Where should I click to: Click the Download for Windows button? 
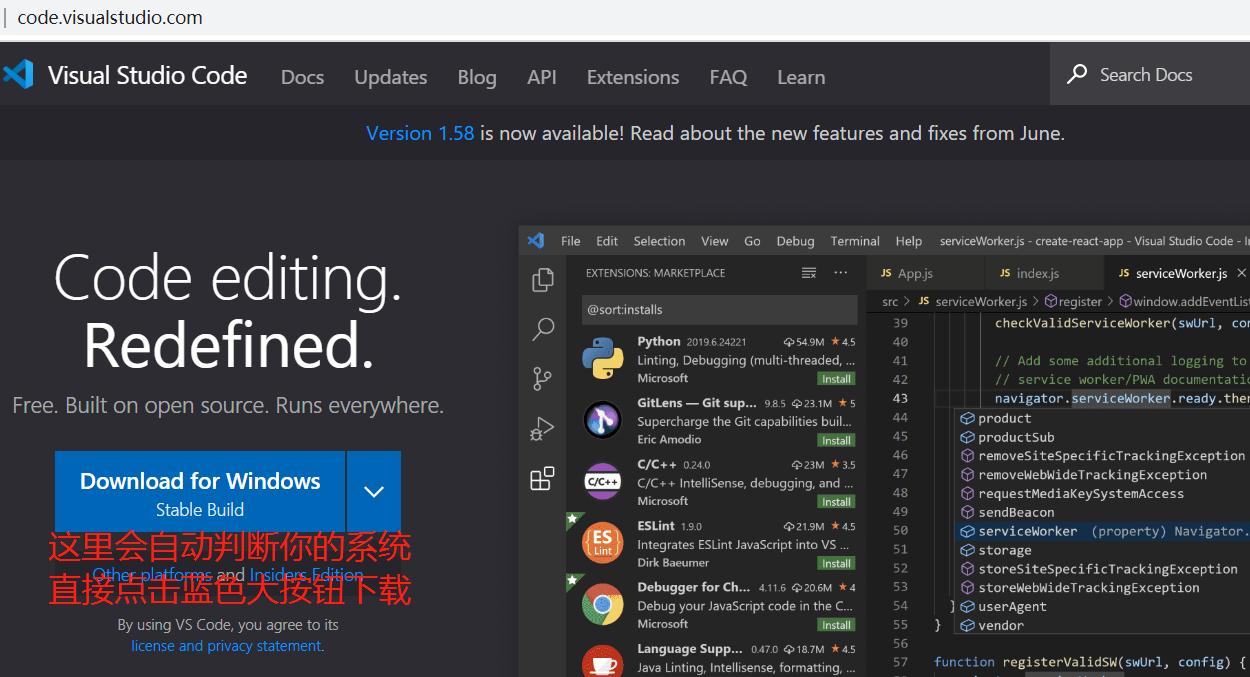pos(200,491)
